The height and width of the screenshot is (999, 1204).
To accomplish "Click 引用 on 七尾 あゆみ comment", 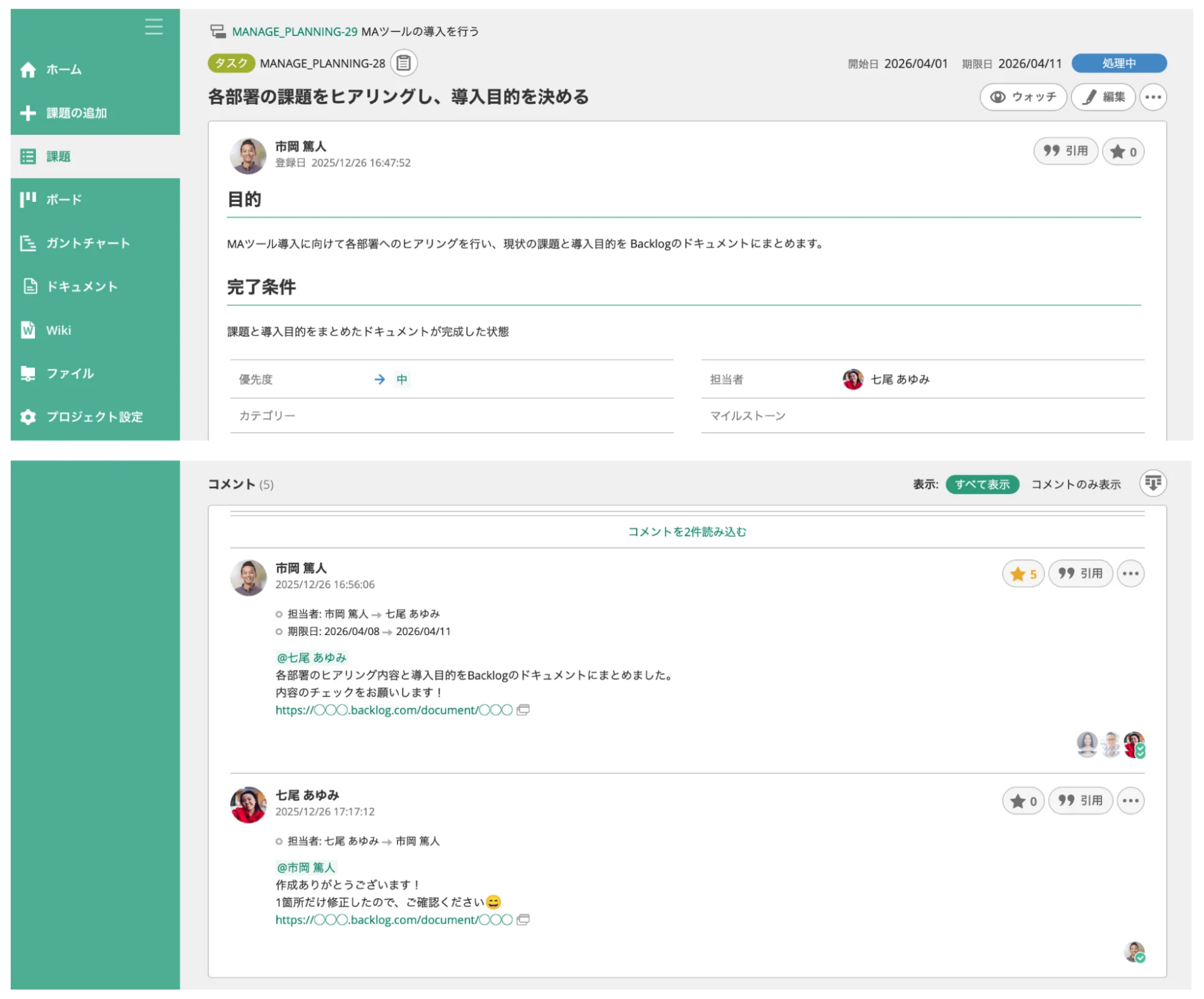I will coord(1080,801).
